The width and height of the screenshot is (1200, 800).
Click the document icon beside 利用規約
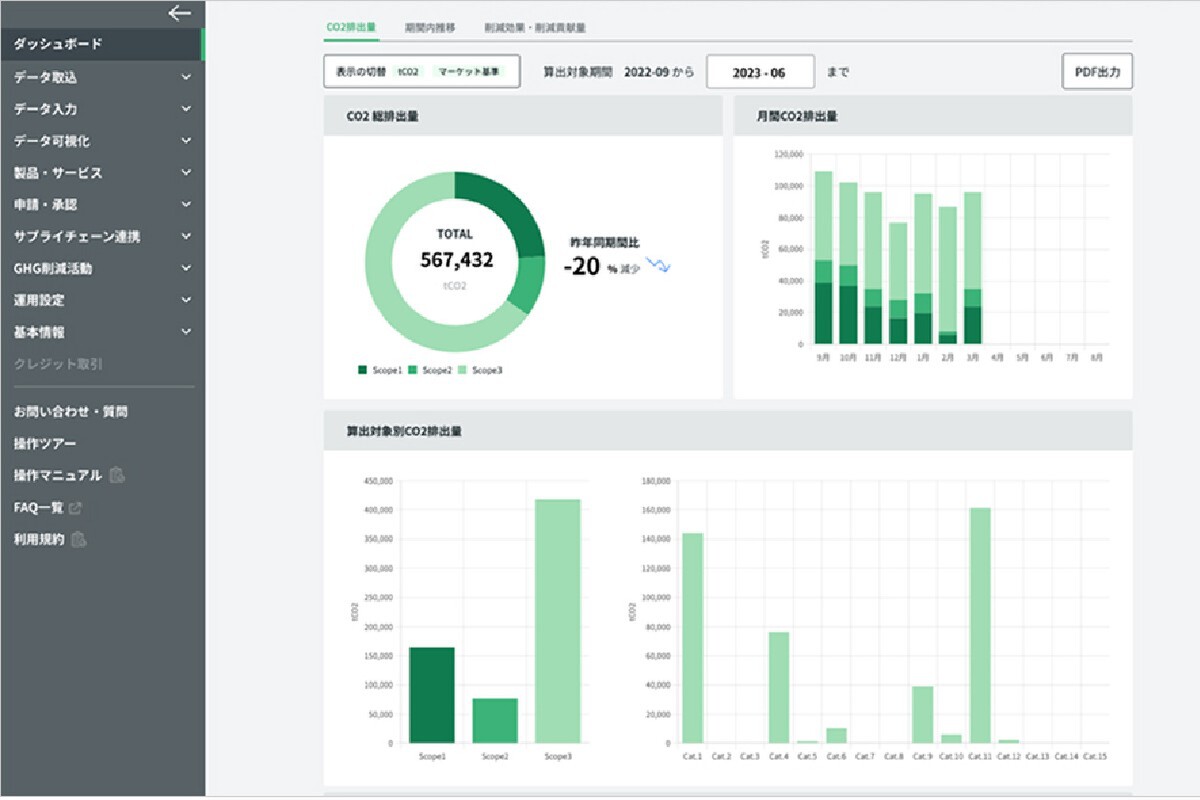point(79,540)
